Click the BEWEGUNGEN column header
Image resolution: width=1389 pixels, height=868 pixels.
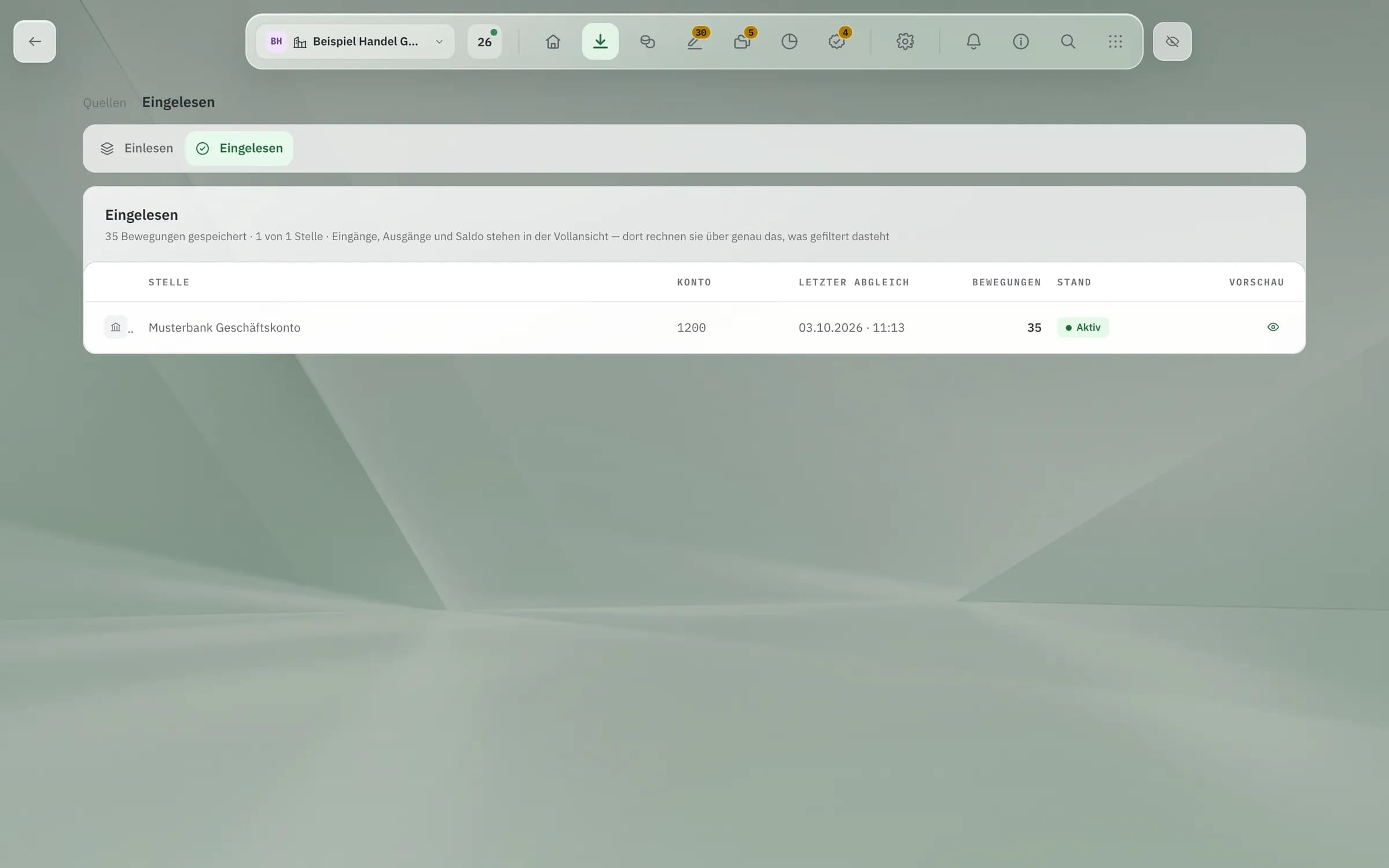pyautogui.click(x=1006, y=282)
